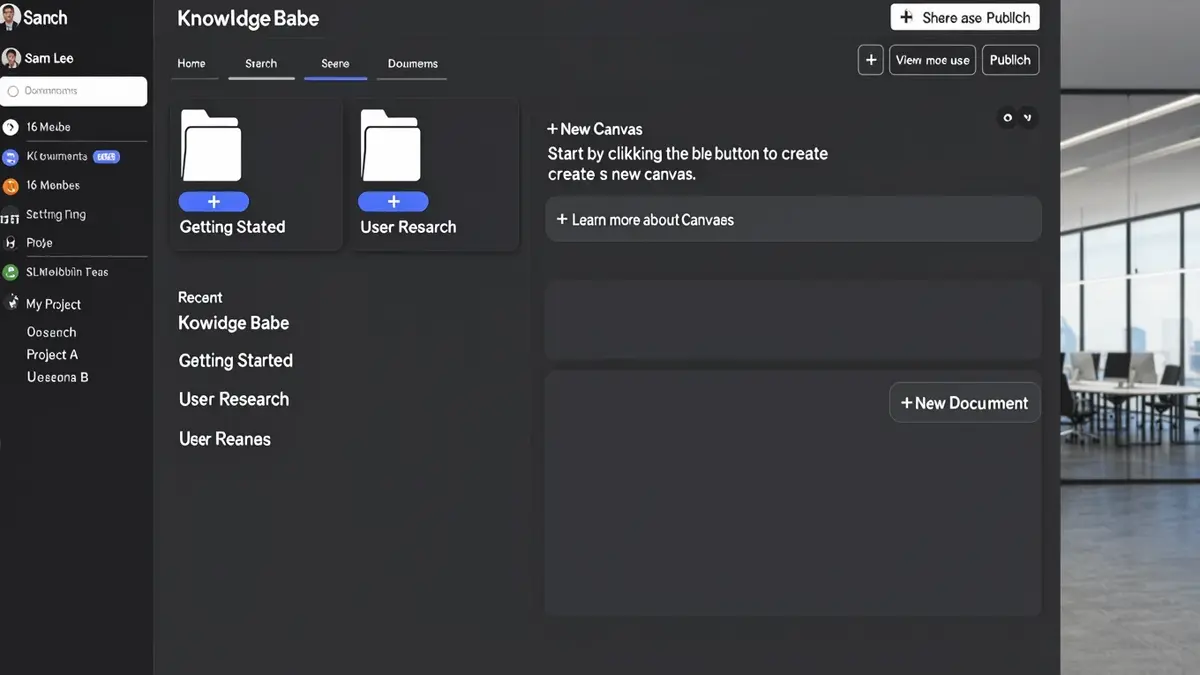Screen dimensions: 1200x675
Task: Click the left round icon above the Canvaes panel
Action: click(1007, 118)
